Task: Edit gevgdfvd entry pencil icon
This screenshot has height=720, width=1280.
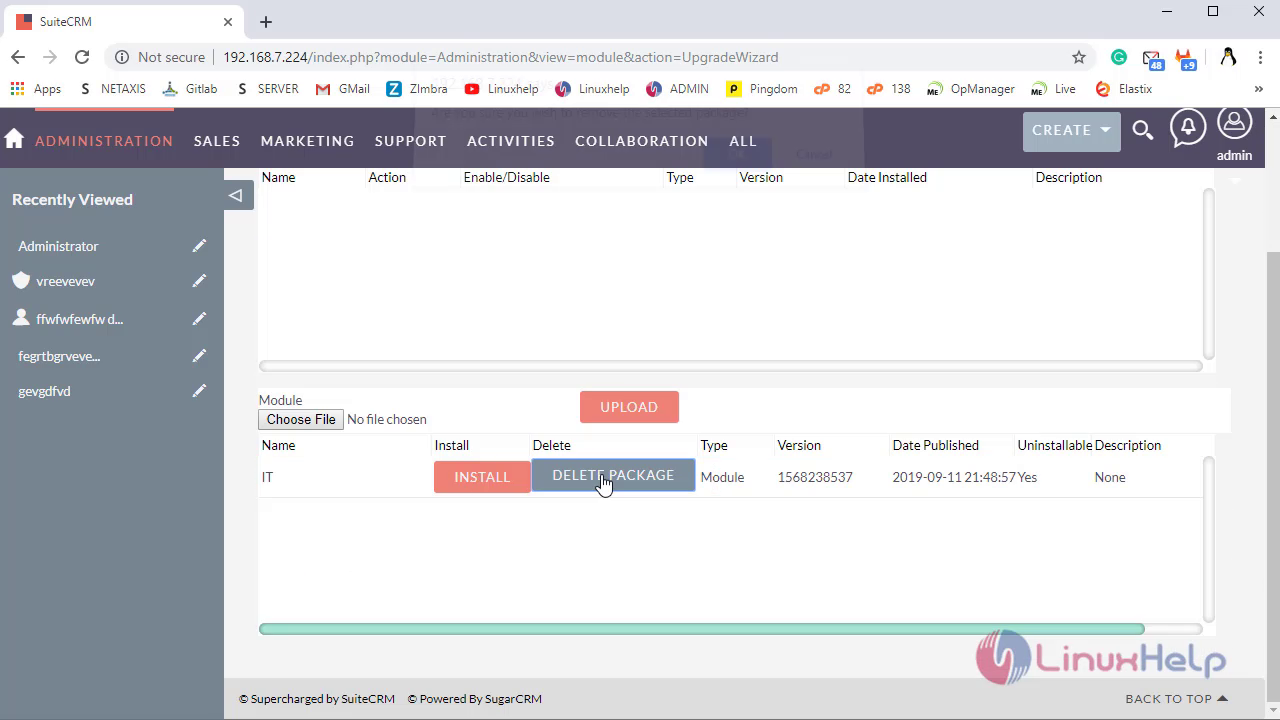Action: pyautogui.click(x=200, y=391)
